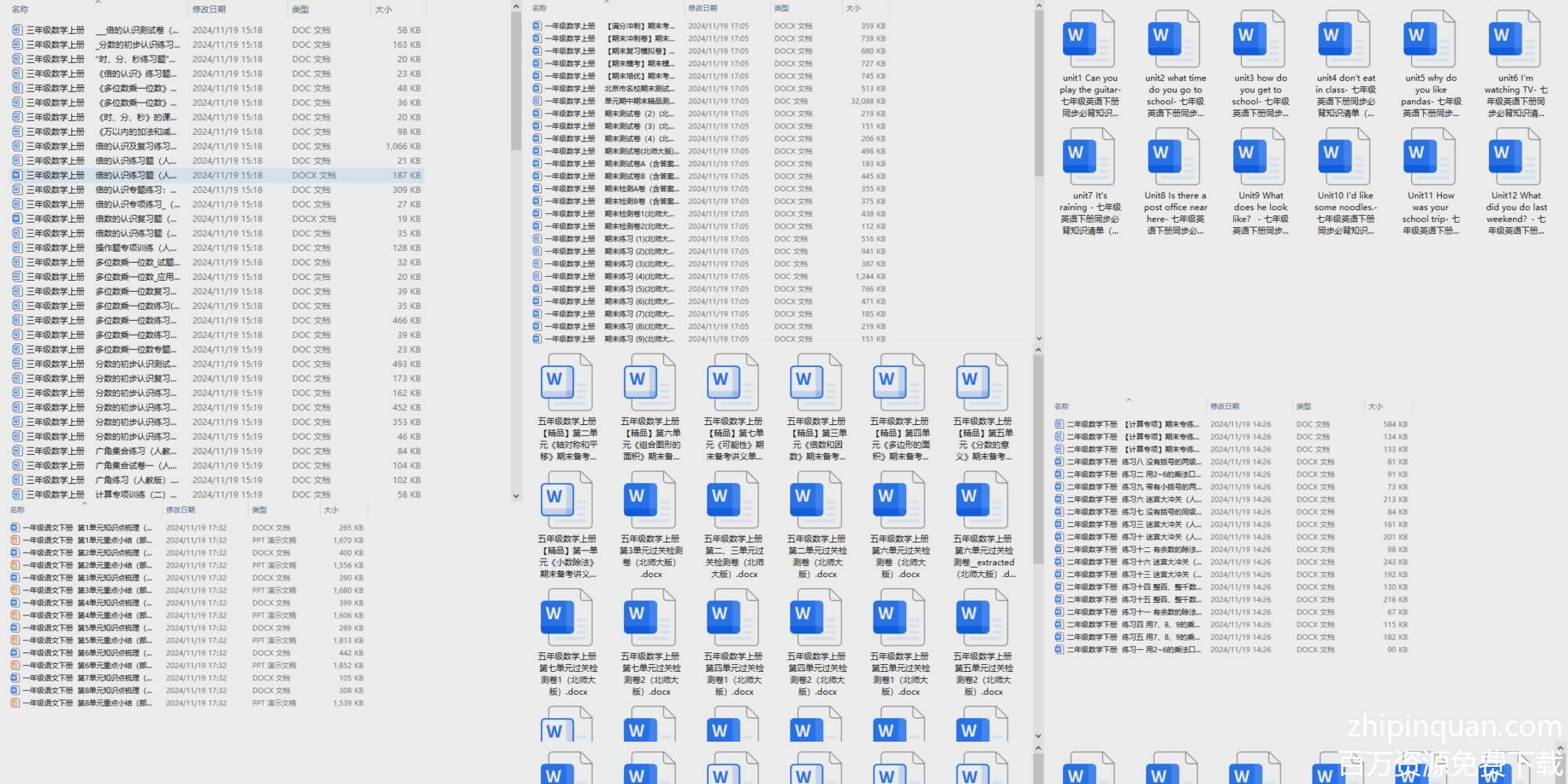Click scroll-down arrow of the 三年级数学上册 list
Screen dimensions: 1568x784
(516, 495)
